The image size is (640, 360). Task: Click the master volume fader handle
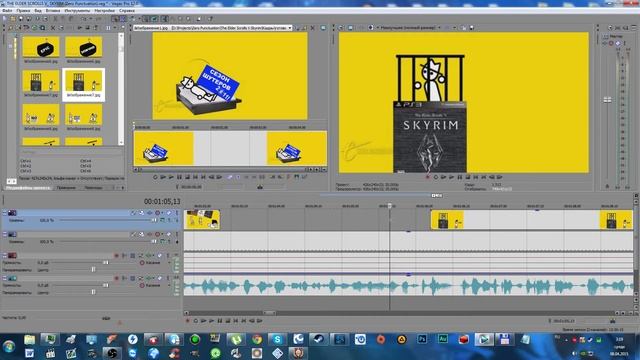(x=607, y=100)
